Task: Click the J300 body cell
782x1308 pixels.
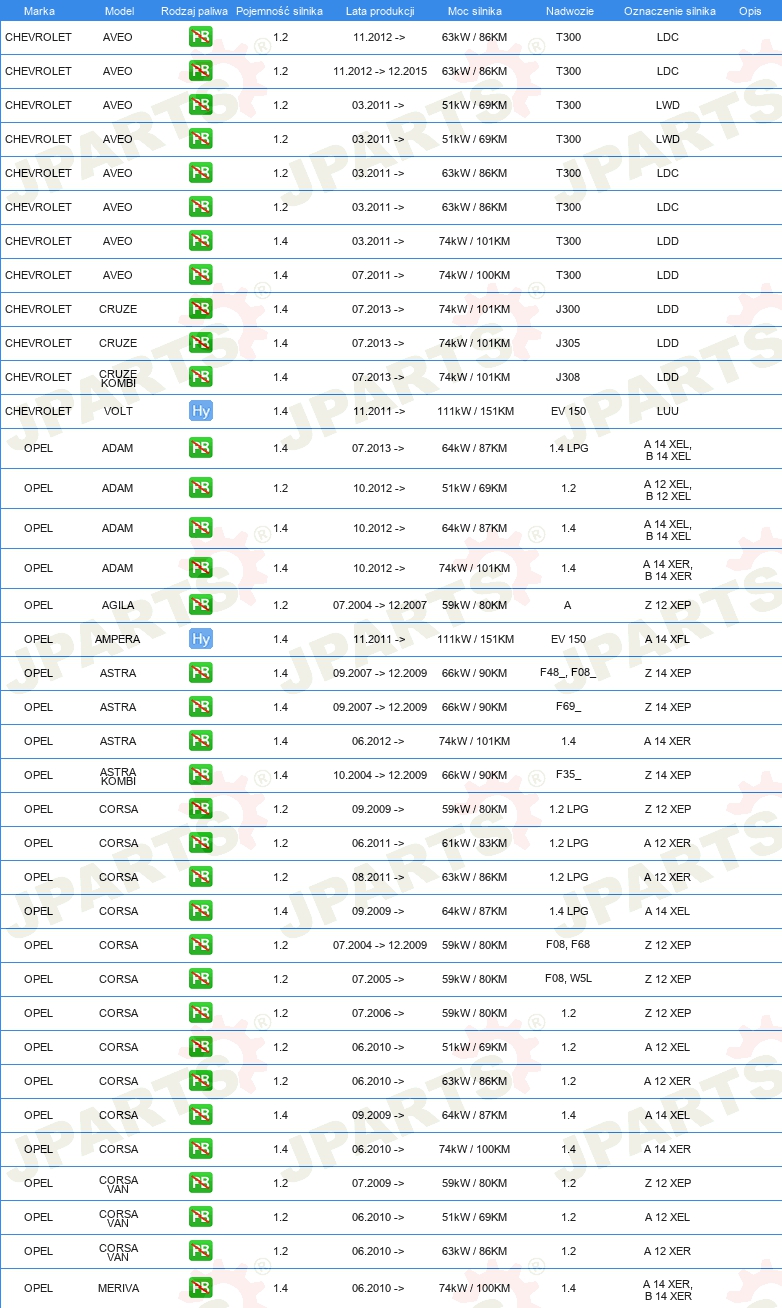Action: point(568,309)
